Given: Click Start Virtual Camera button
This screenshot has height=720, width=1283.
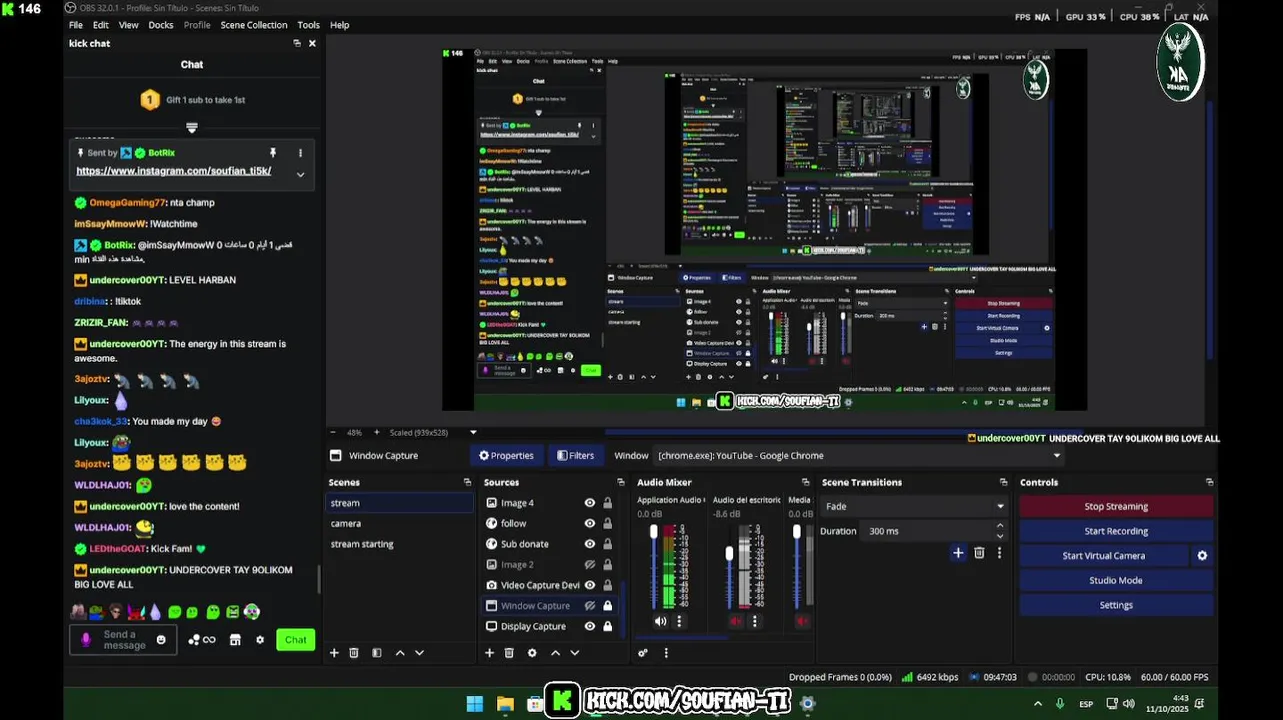Looking at the screenshot, I should point(1104,556).
